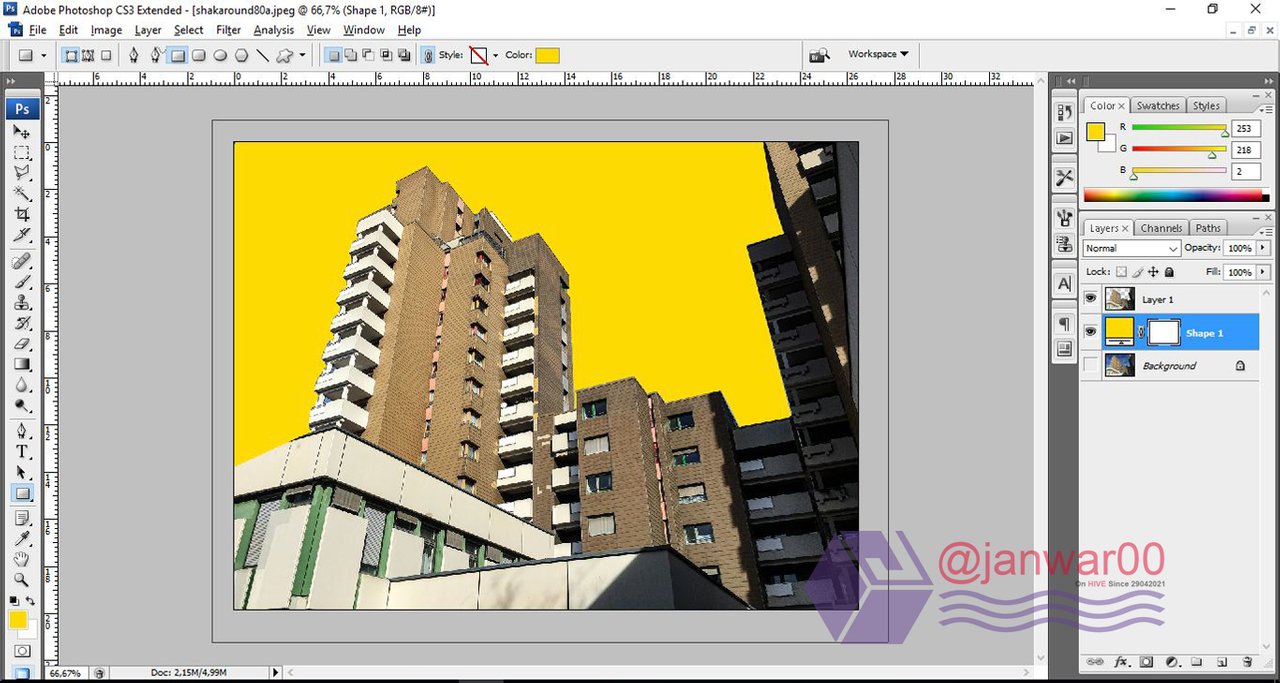
Task: Show the Background layer via eye box
Action: tap(1091, 365)
